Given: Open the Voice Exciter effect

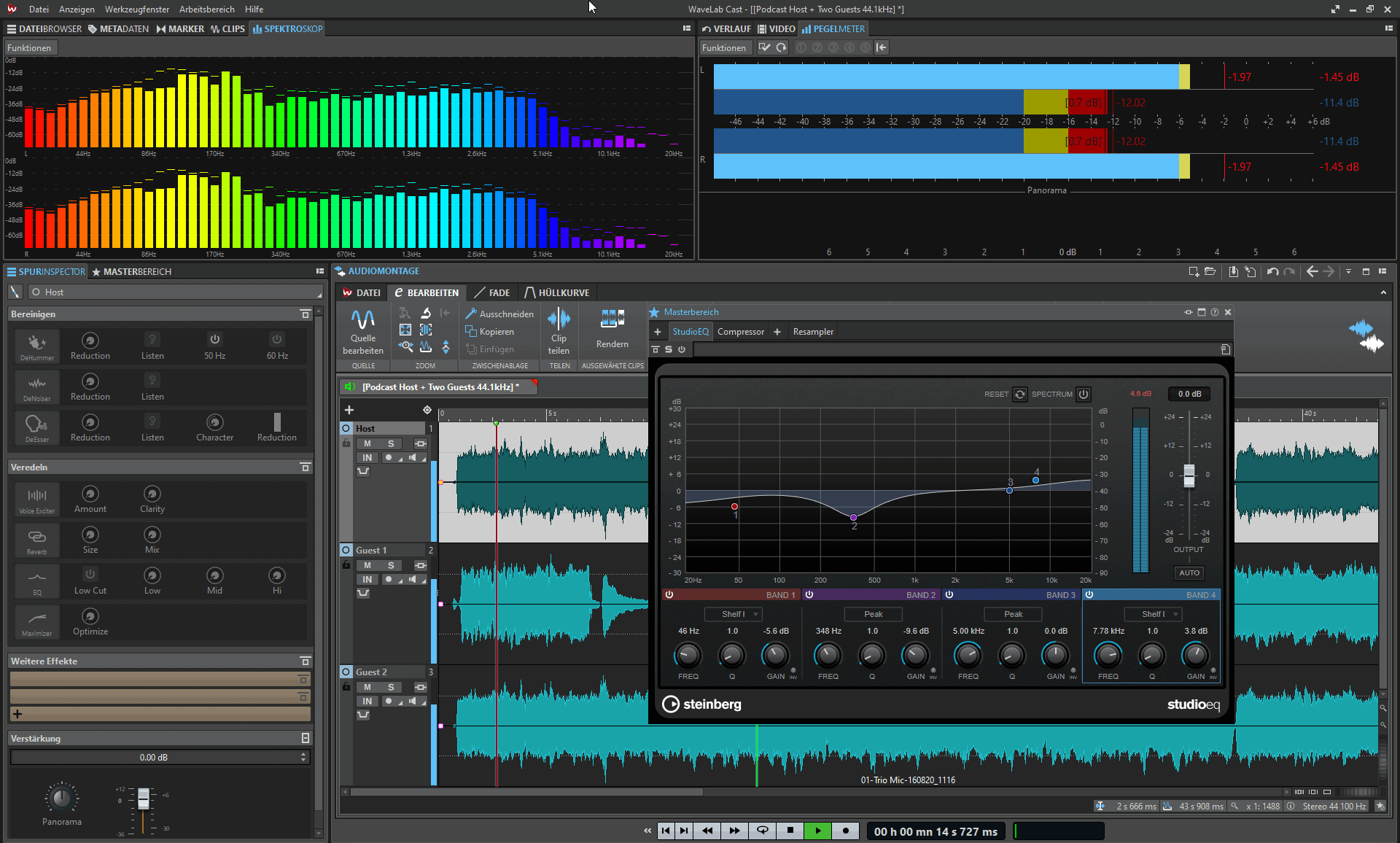Looking at the screenshot, I should point(36,499).
